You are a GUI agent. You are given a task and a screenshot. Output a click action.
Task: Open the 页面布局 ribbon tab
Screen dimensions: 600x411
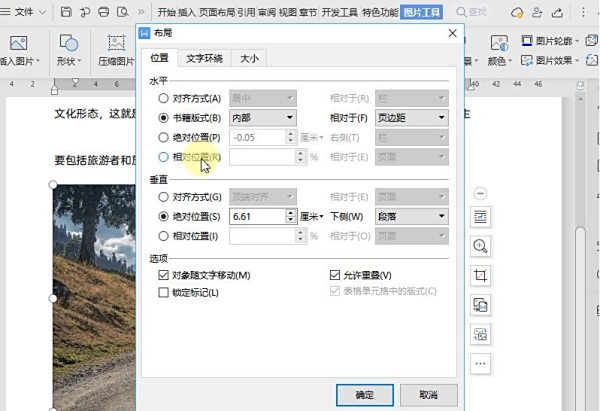pyautogui.click(x=217, y=12)
